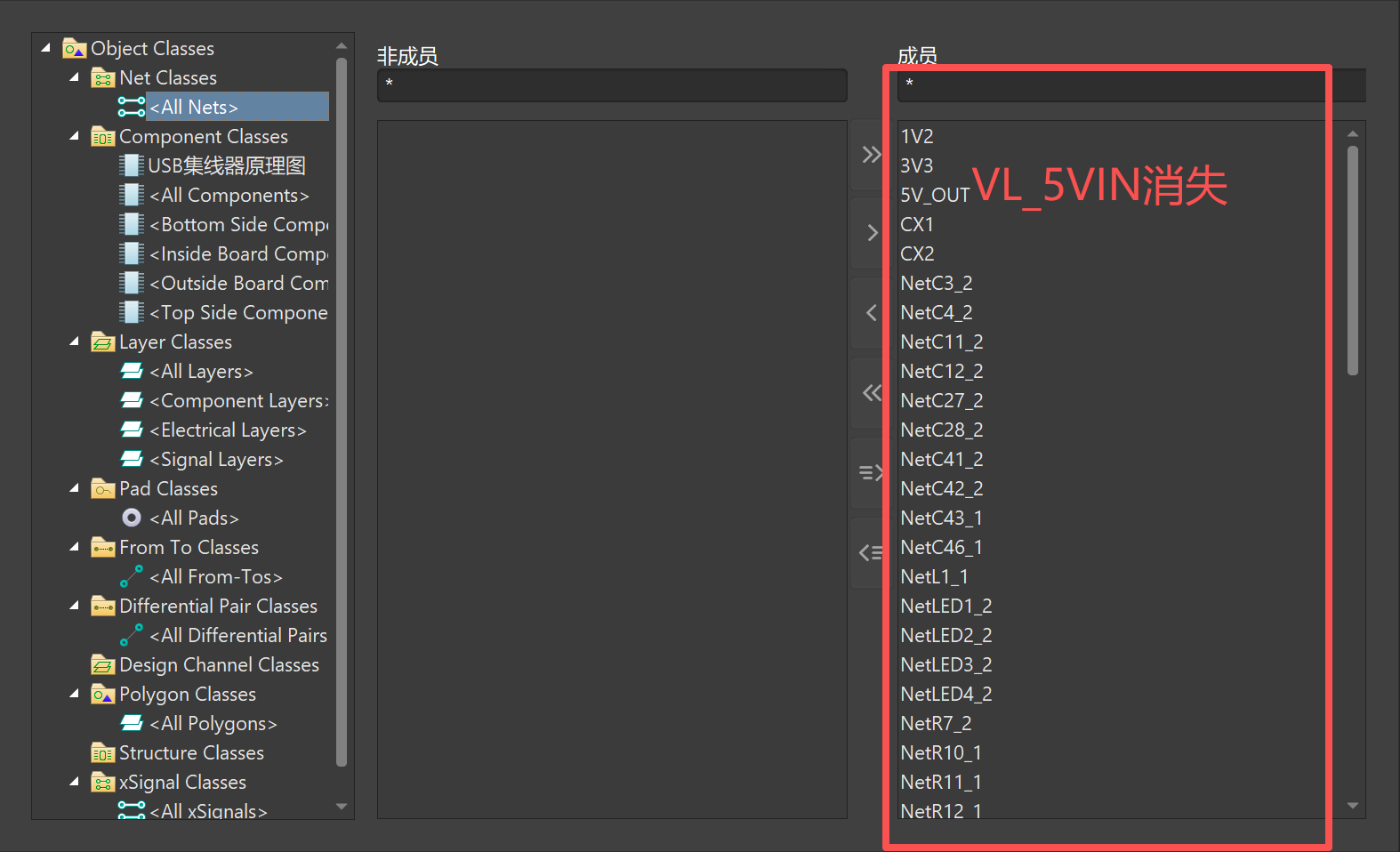Click the Net Classes folder icon
This screenshot has height=852, width=1400.
tap(103, 77)
